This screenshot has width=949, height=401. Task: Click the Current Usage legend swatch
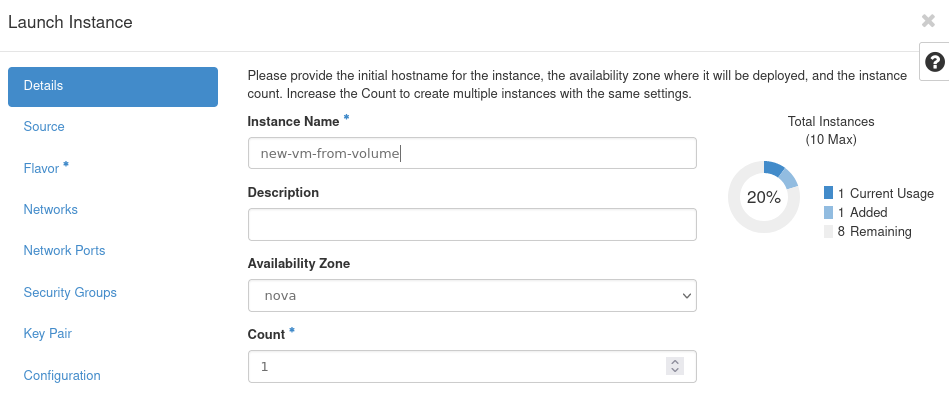(x=829, y=193)
